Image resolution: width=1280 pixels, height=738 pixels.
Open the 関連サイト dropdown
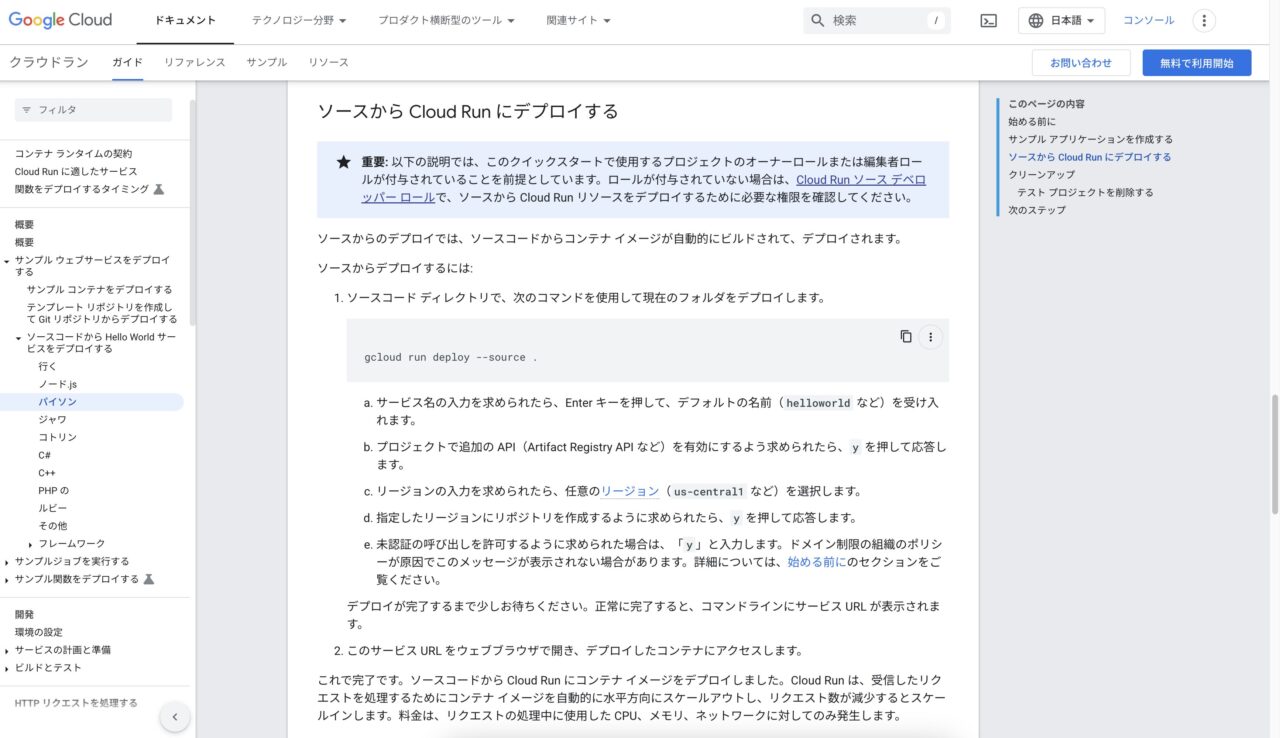[x=578, y=20]
